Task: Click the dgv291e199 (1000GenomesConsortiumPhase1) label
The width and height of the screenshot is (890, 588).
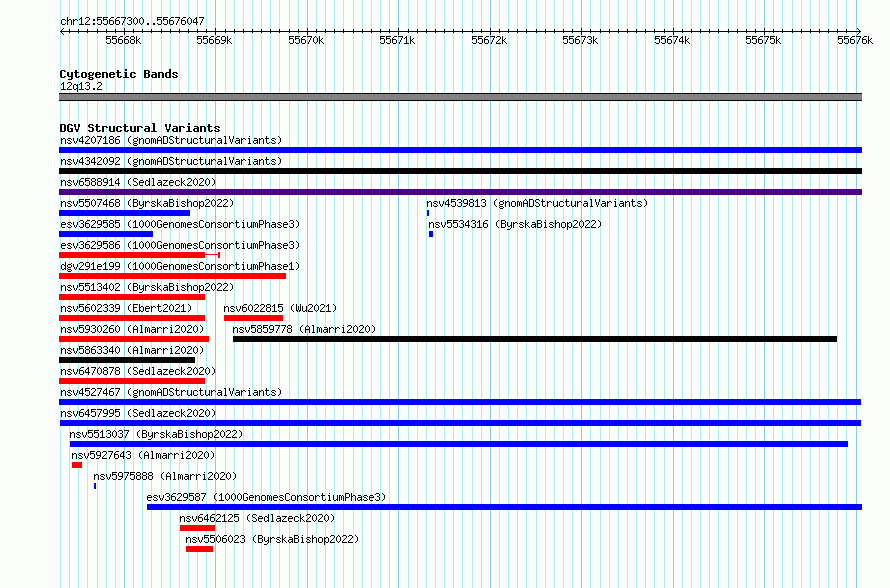Action: 180,266
